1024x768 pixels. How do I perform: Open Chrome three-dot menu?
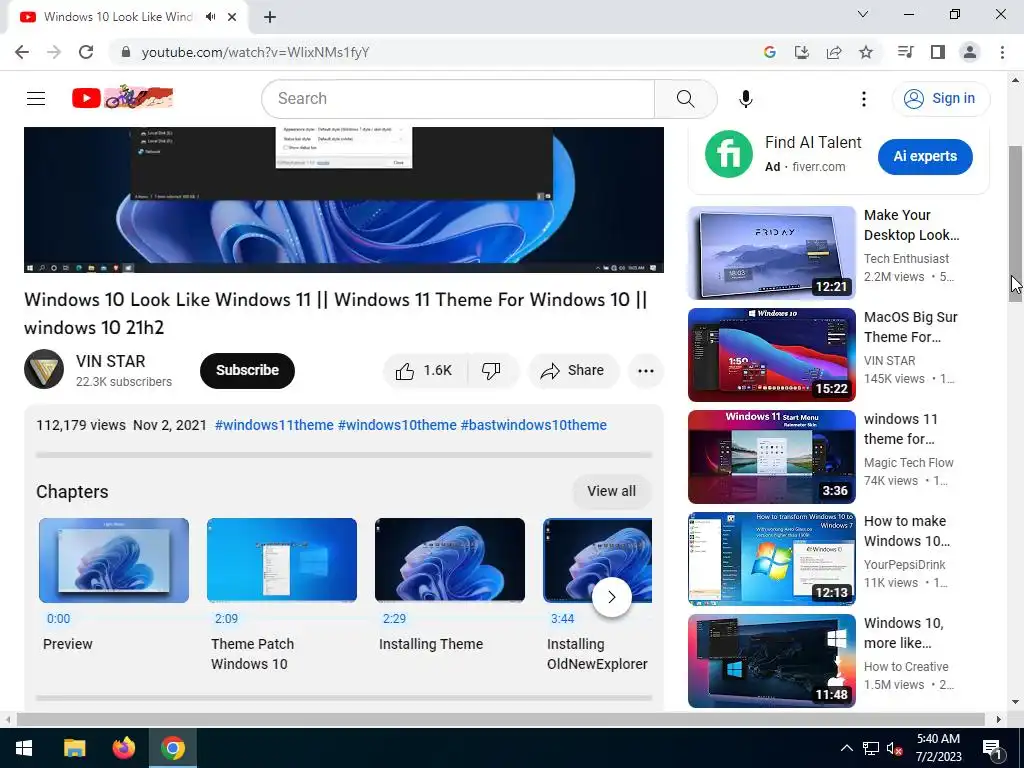click(1002, 52)
